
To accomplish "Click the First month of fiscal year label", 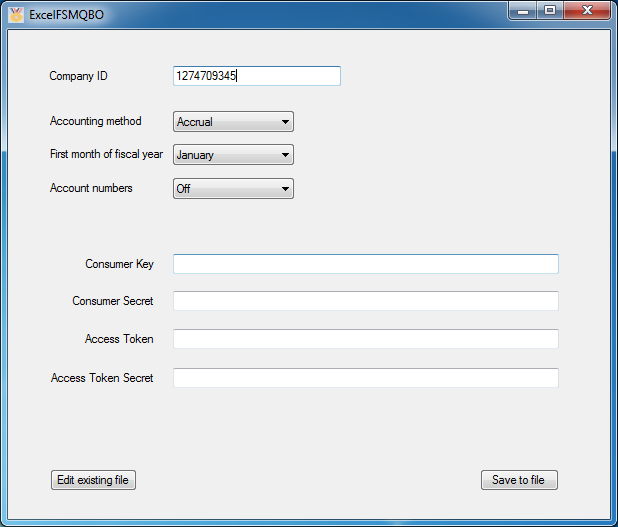I will [x=106, y=154].
